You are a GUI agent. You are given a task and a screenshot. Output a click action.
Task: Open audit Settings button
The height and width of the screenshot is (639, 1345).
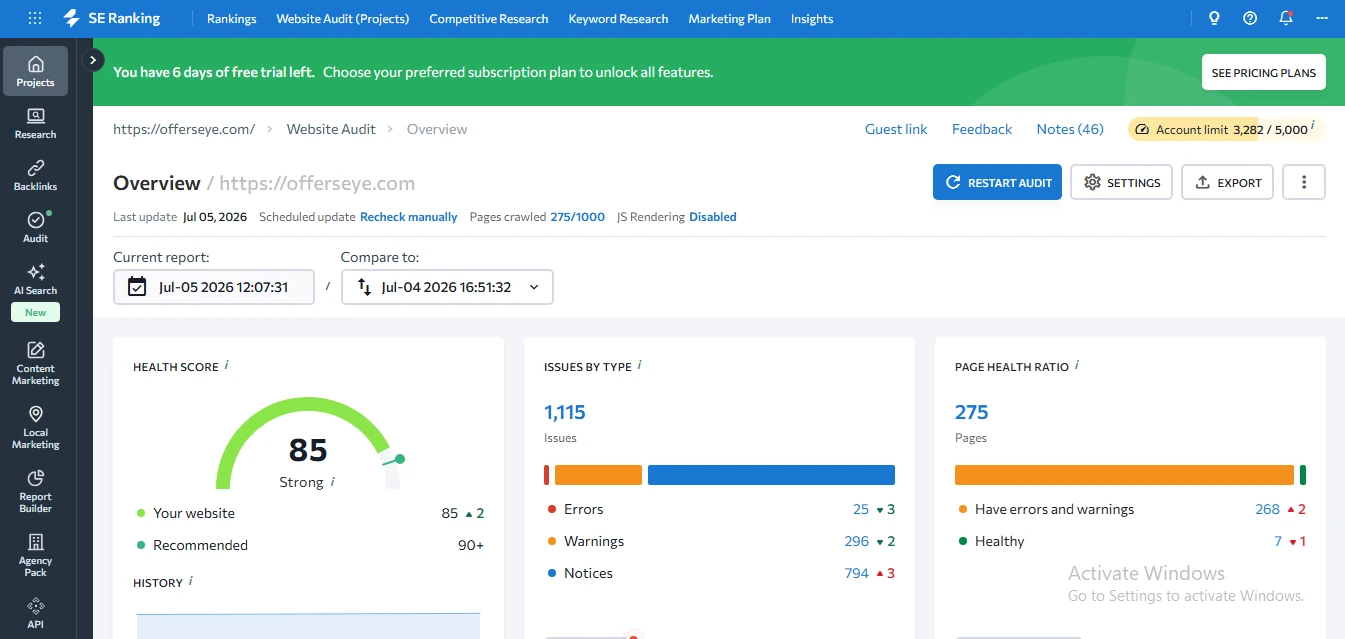1121,182
